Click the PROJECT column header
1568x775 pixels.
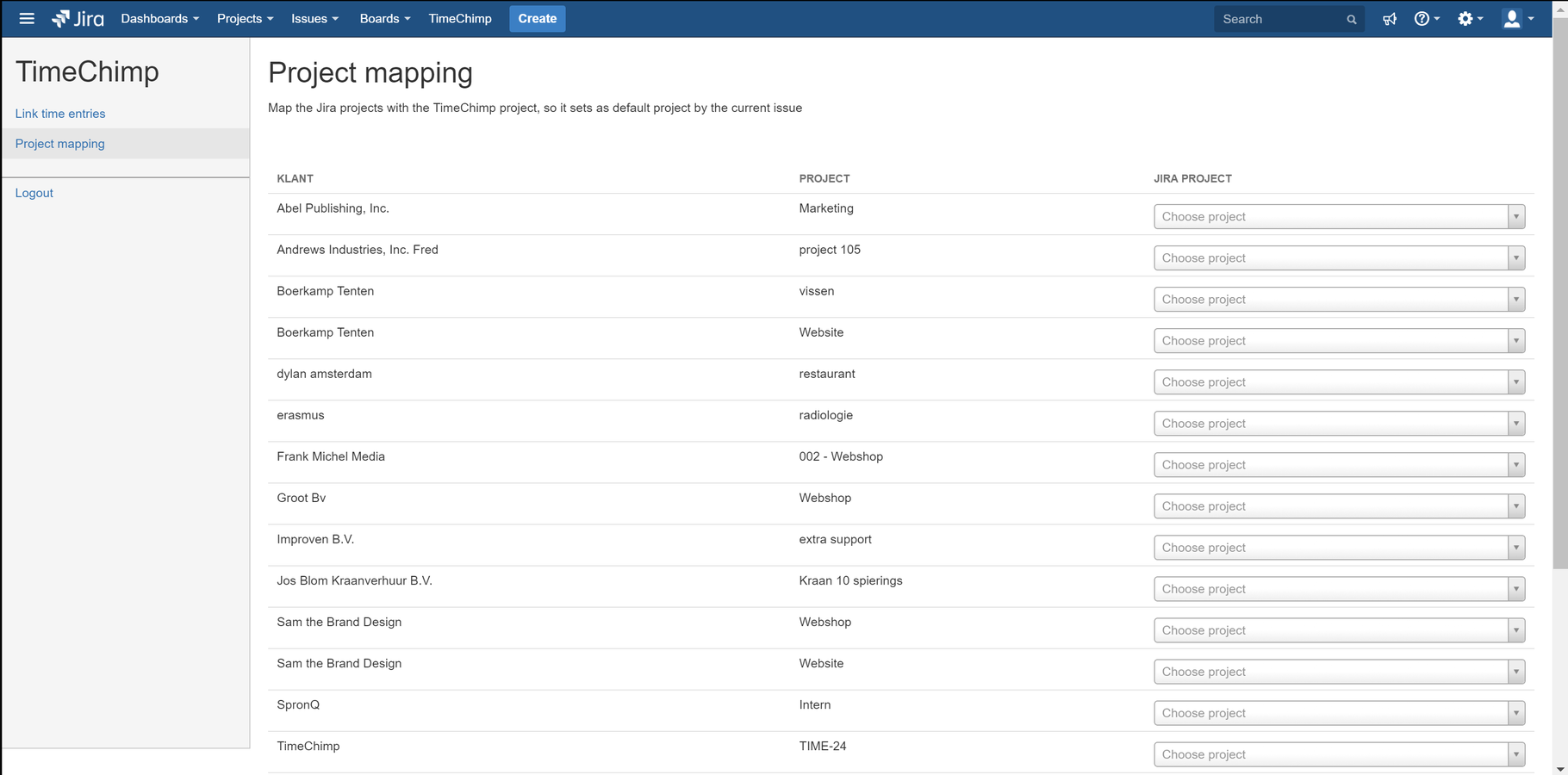[824, 179]
